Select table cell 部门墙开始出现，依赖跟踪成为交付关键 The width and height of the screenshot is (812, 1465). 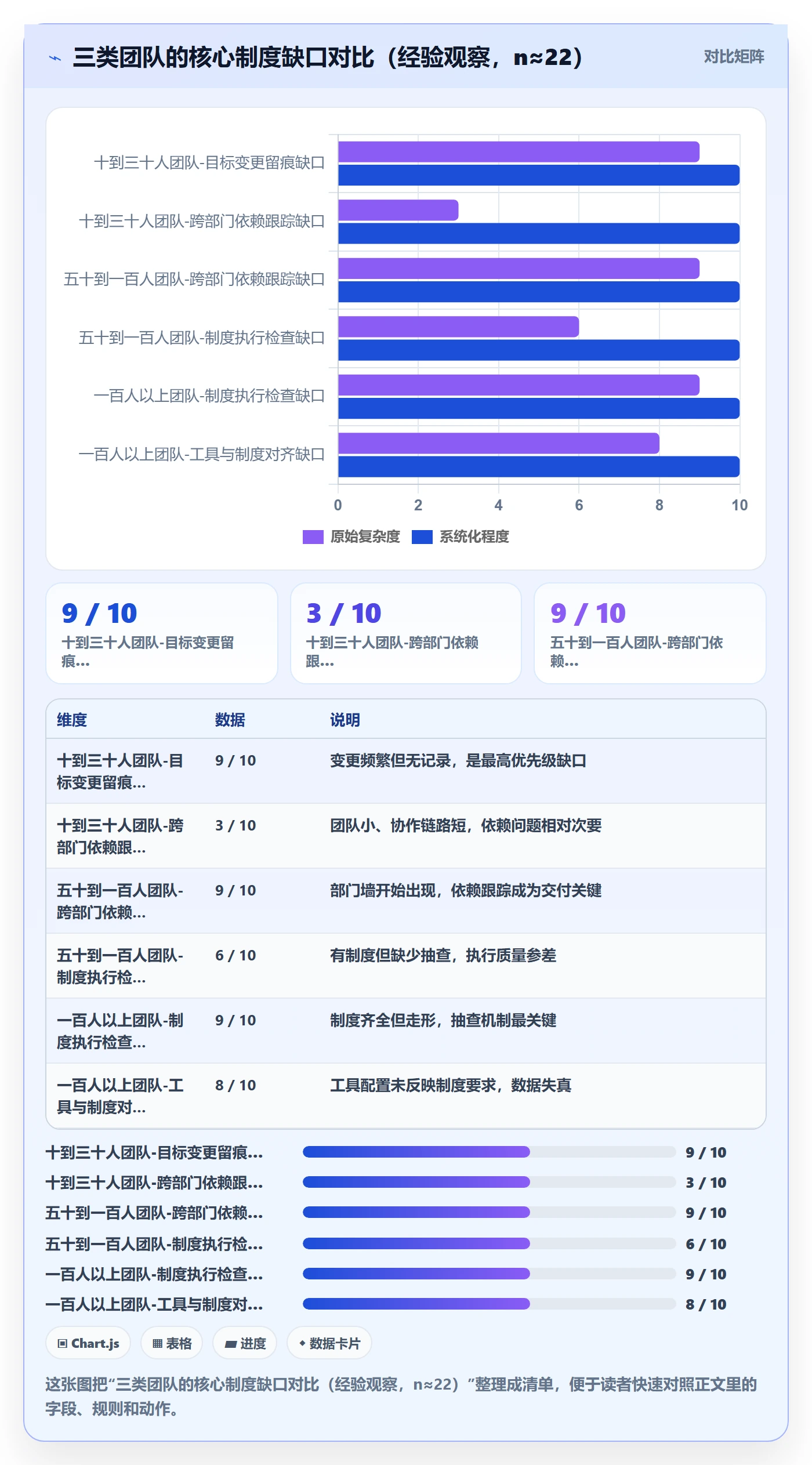click(x=466, y=890)
